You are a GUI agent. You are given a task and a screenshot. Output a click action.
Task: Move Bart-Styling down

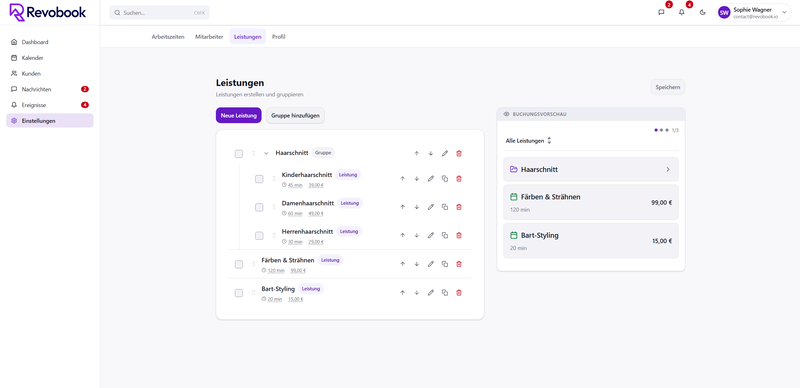point(416,293)
